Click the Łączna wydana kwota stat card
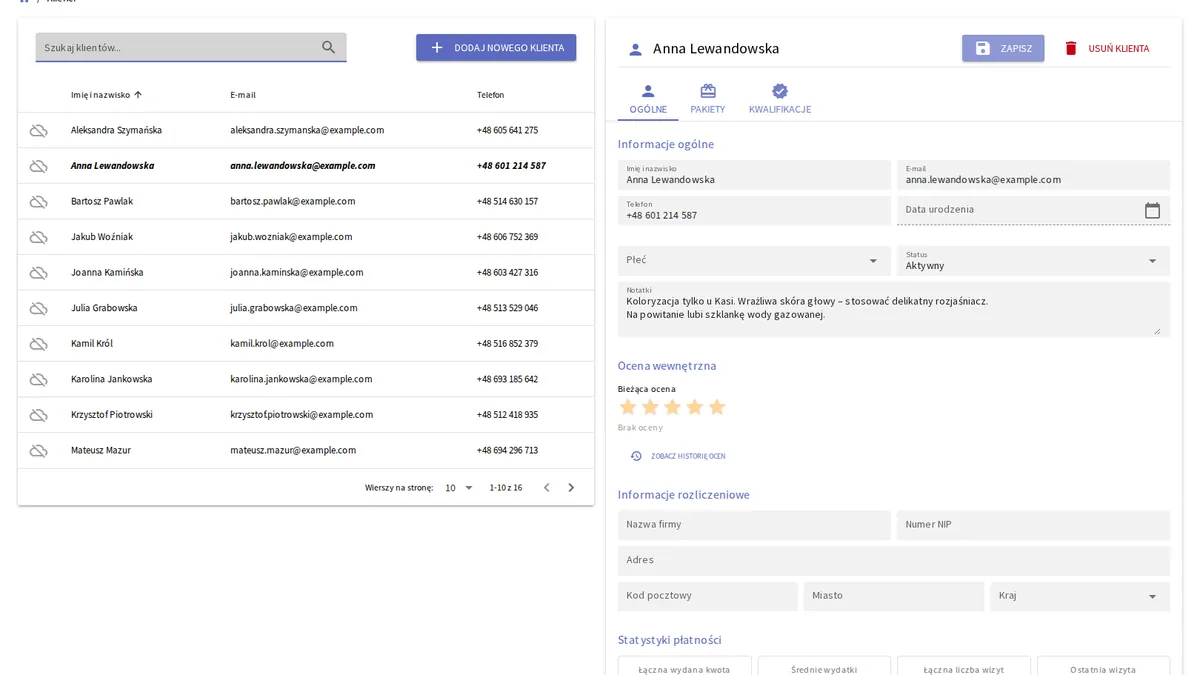 click(x=684, y=666)
